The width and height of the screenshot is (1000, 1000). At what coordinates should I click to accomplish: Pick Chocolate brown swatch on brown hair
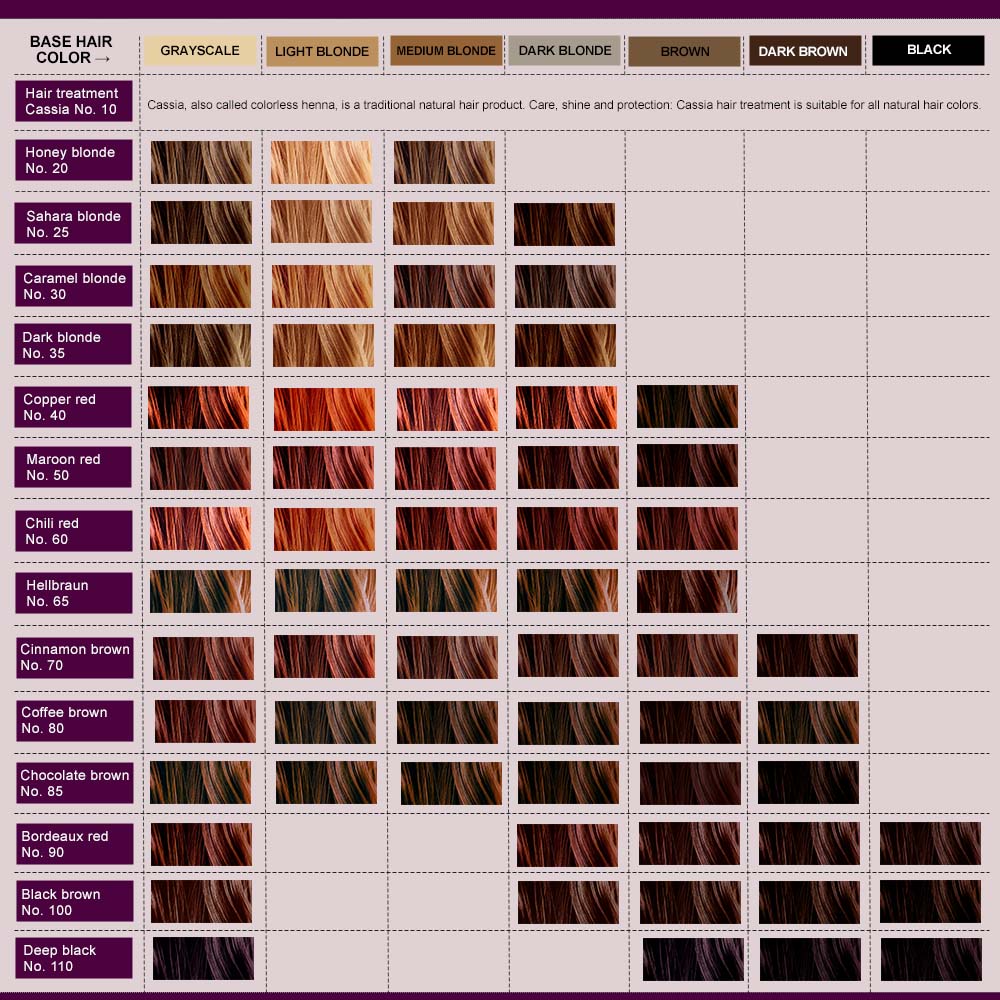click(x=691, y=783)
